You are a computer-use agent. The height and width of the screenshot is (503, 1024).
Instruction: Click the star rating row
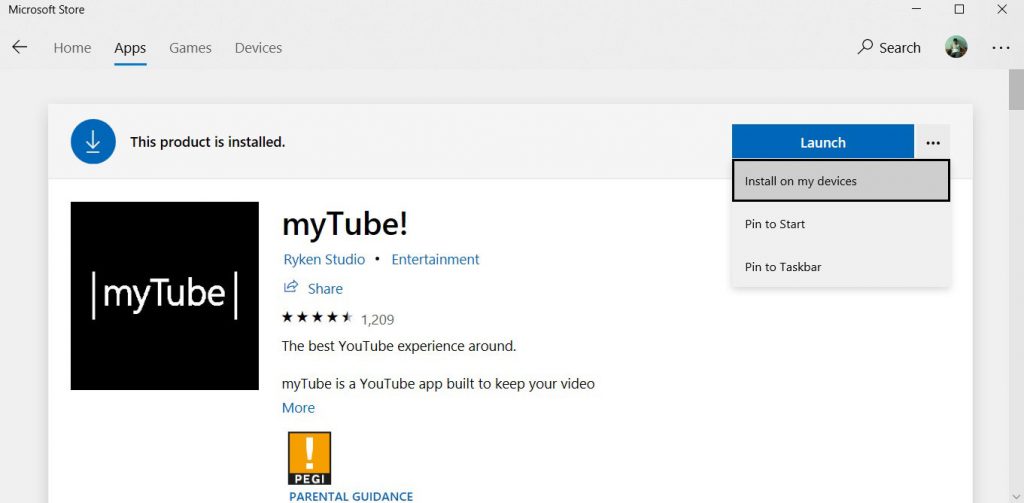point(317,318)
